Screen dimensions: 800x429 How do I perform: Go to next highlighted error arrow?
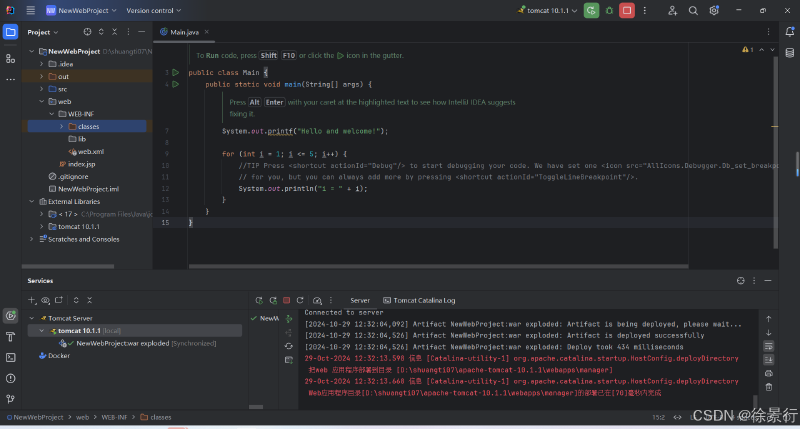click(772, 49)
